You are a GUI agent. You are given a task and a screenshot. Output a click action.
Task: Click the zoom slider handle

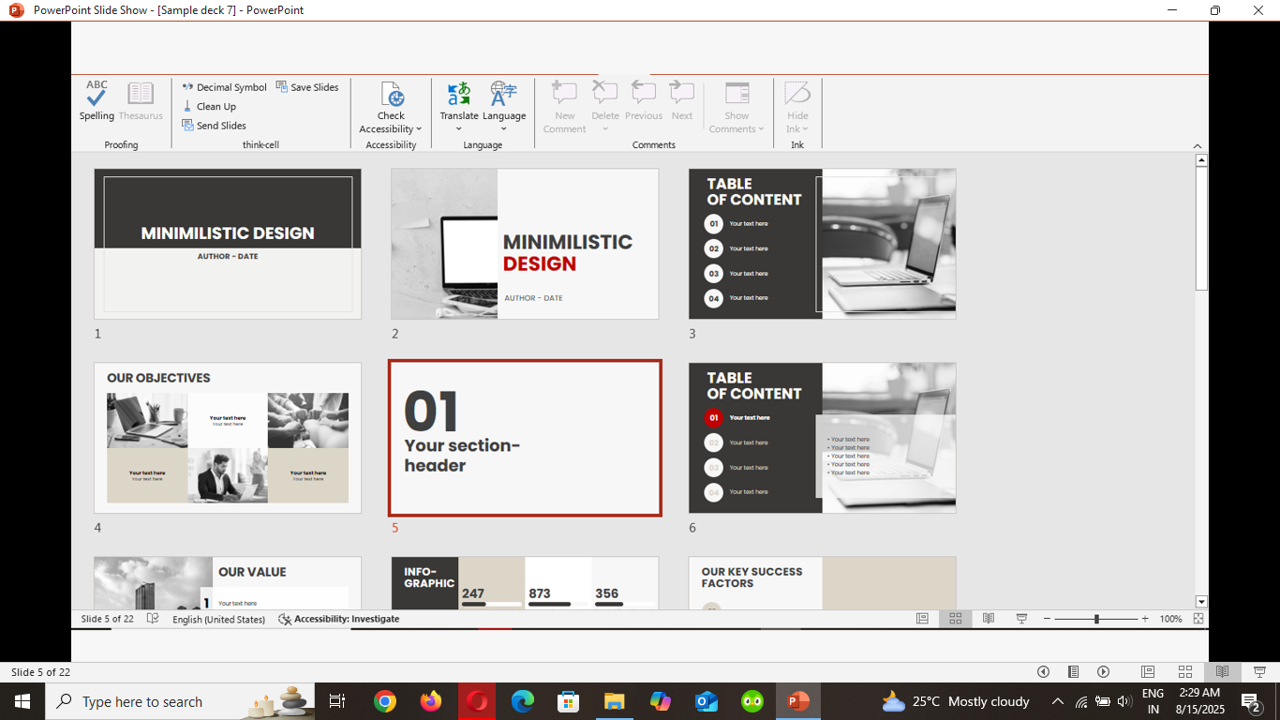[x=1097, y=619]
